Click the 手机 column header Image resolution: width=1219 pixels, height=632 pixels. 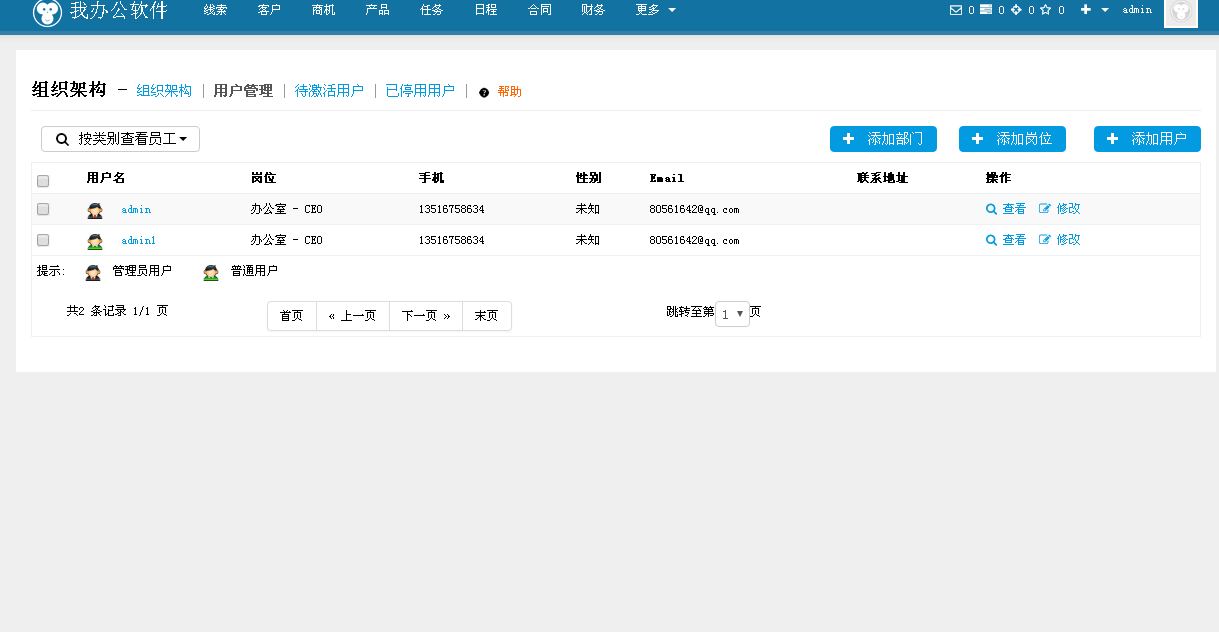point(431,178)
